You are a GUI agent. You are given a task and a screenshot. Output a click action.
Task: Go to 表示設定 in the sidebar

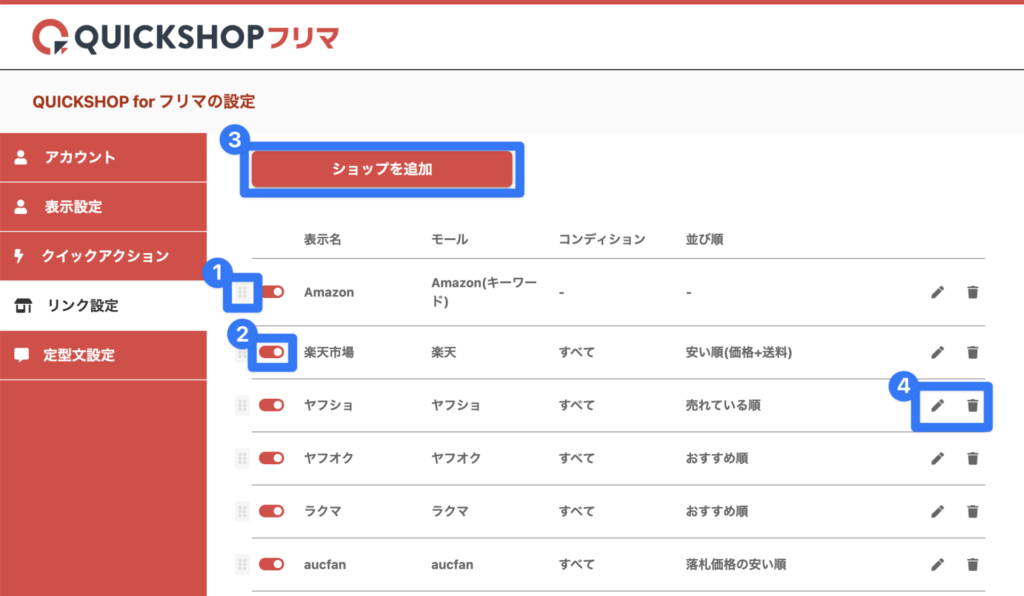click(x=103, y=207)
